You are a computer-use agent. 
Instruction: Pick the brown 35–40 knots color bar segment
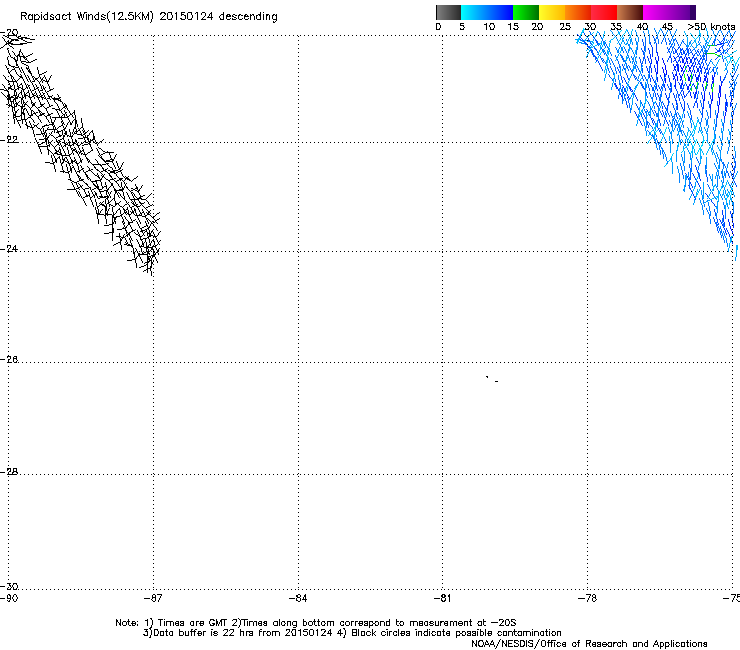click(630, 12)
